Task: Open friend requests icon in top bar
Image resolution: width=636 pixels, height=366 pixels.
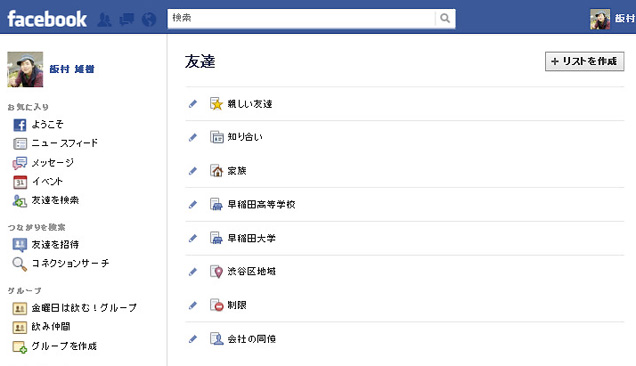Action: pyautogui.click(x=104, y=19)
